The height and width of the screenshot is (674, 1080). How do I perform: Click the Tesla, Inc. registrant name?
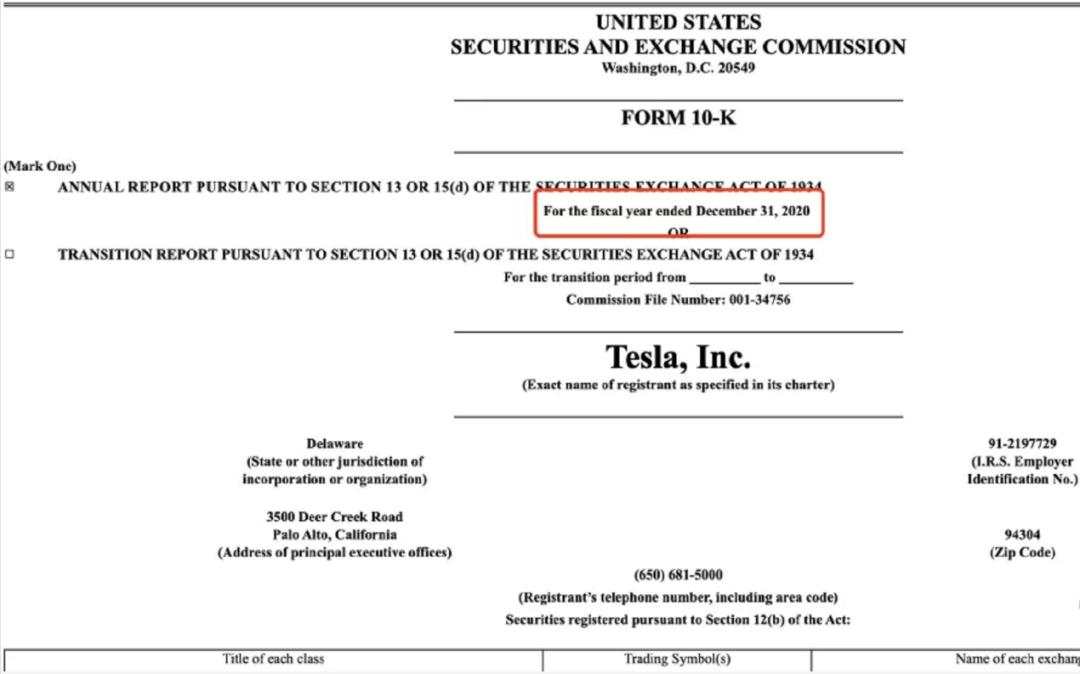coord(678,357)
